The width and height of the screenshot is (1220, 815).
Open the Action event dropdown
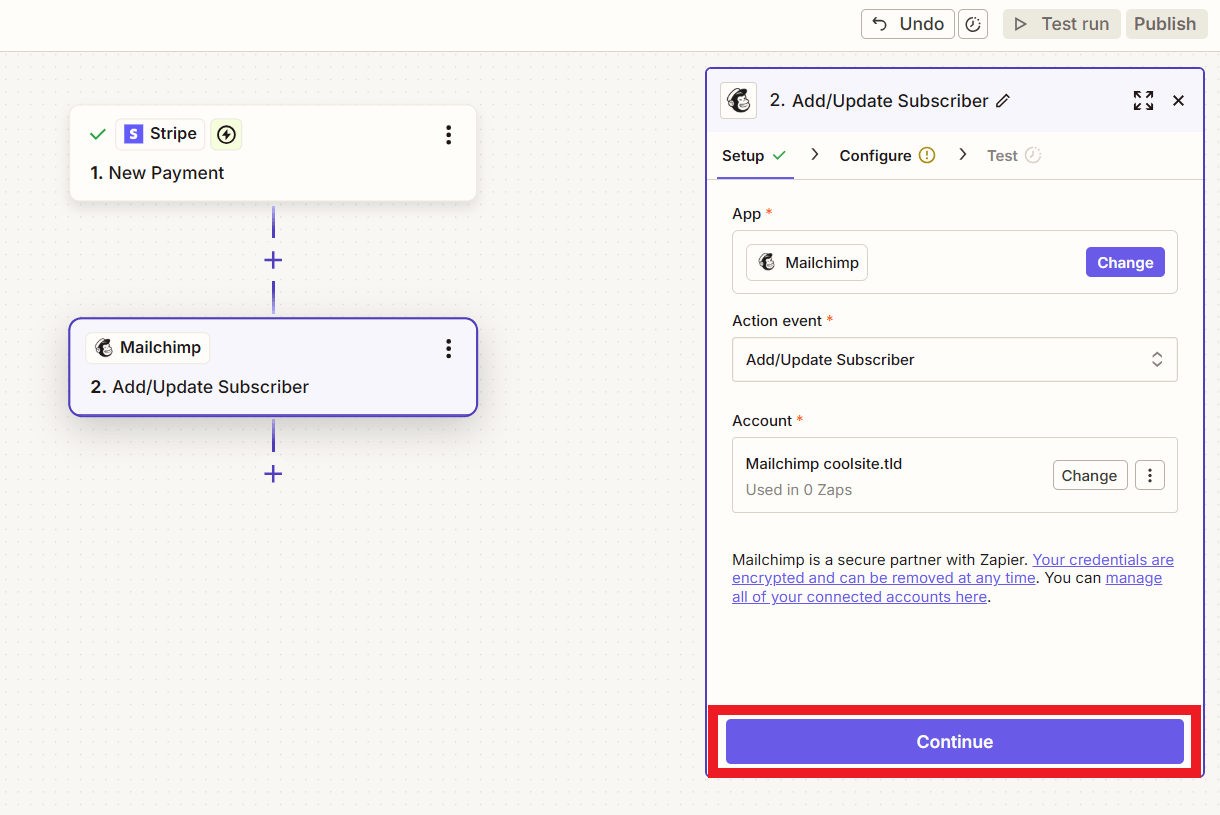pyautogui.click(x=954, y=360)
